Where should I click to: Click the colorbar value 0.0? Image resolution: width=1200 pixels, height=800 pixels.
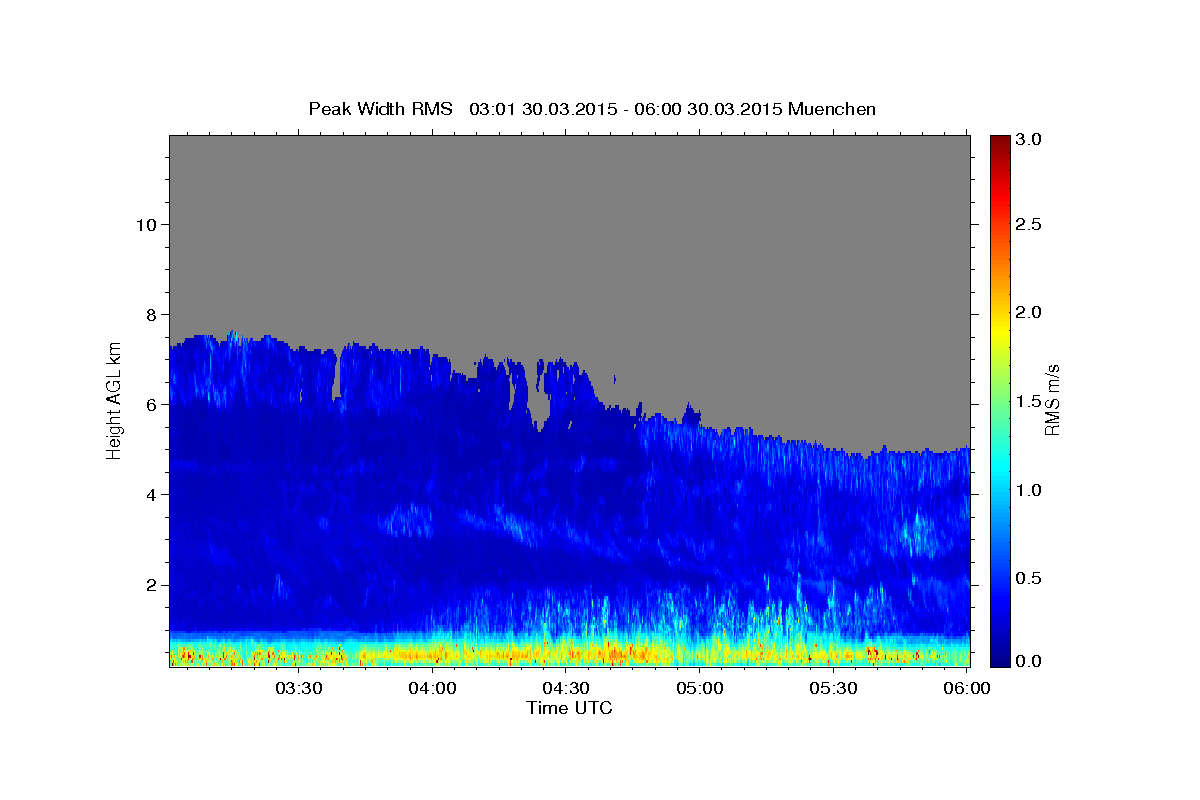(1030, 661)
